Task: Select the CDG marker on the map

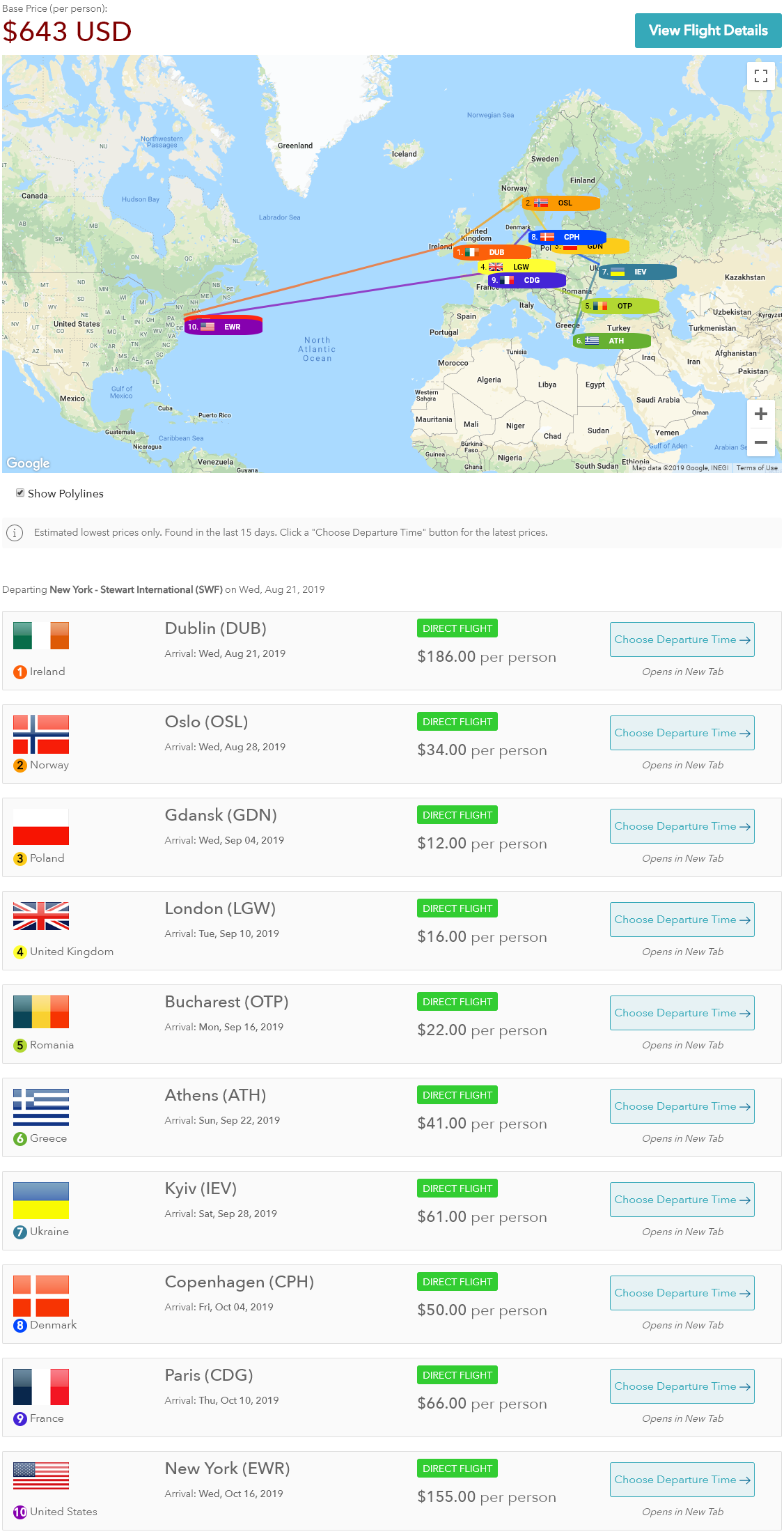Action: point(527,280)
